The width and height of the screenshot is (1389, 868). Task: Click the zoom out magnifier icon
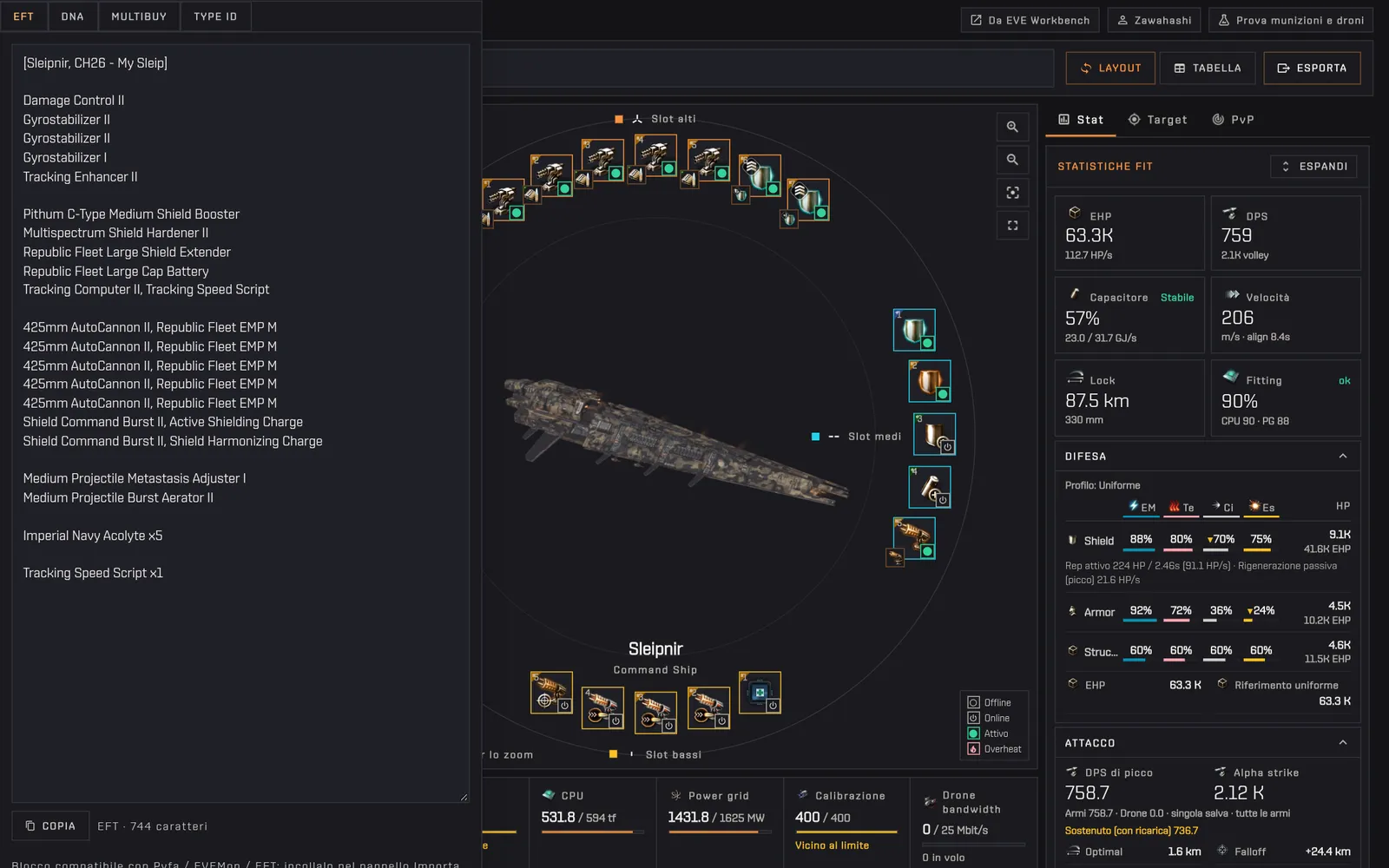click(1012, 160)
